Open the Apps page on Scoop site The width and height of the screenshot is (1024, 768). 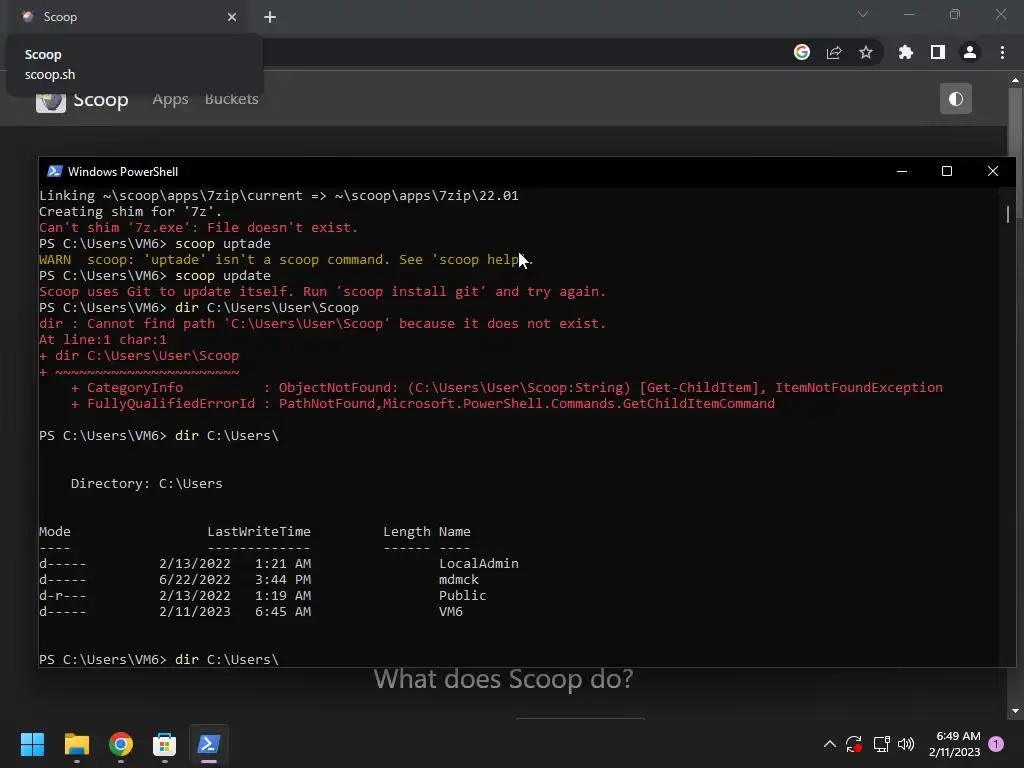170,99
